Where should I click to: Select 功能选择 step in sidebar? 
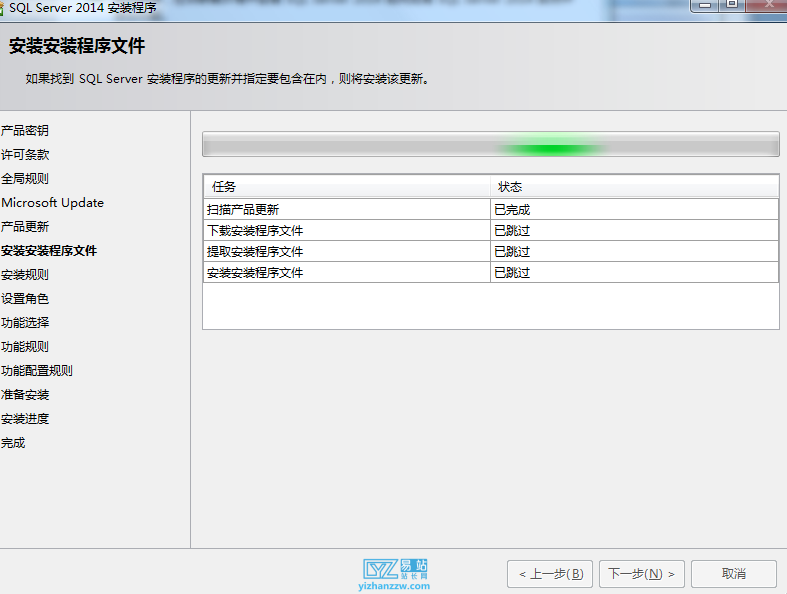tap(25, 323)
